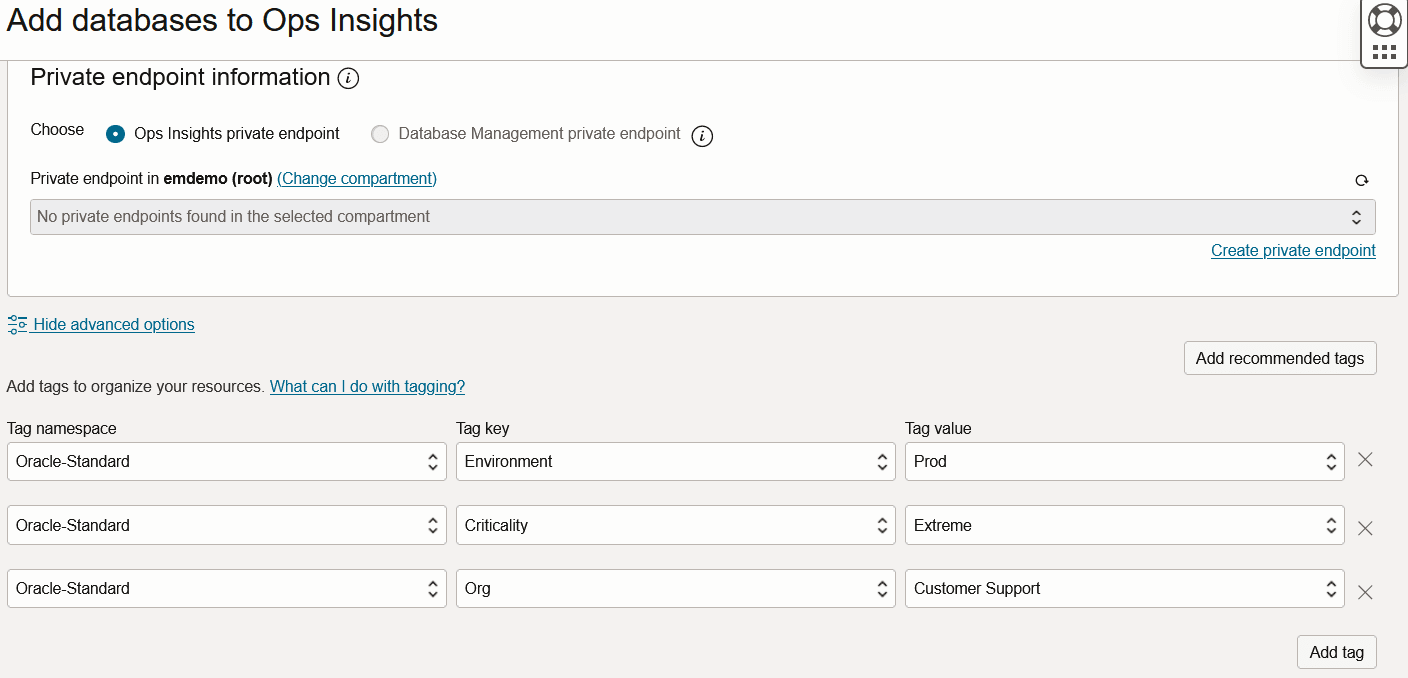Remove the Criticality tag row
This screenshot has width=1408, height=678.
(1365, 528)
